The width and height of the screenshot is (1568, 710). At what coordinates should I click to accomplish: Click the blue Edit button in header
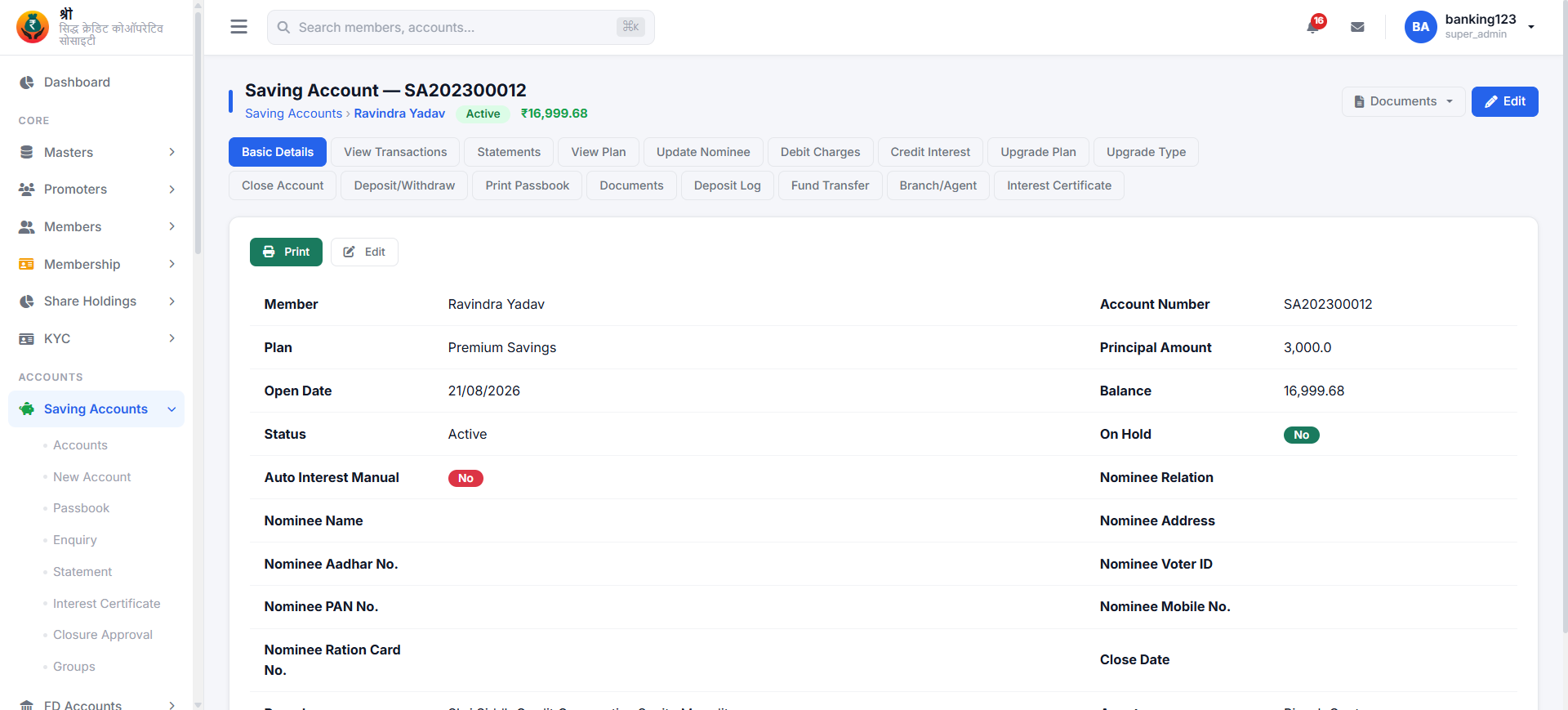[x=1504, y=101]
